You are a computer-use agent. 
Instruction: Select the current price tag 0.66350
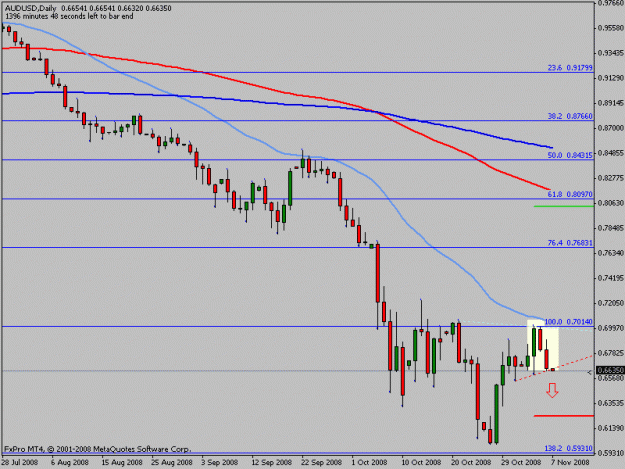point(610,371)
